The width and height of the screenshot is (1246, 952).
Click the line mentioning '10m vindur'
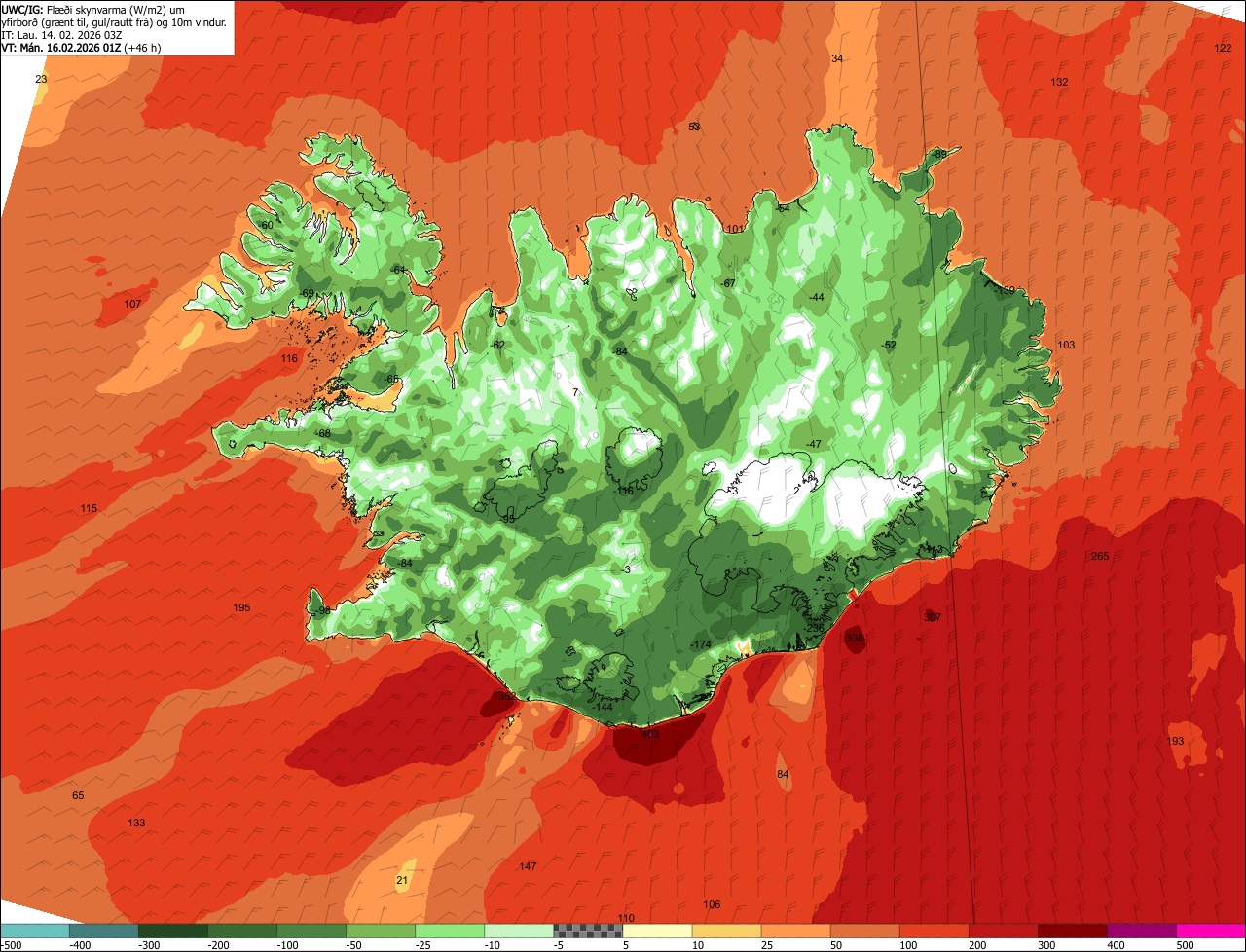[x=114, y=22]
